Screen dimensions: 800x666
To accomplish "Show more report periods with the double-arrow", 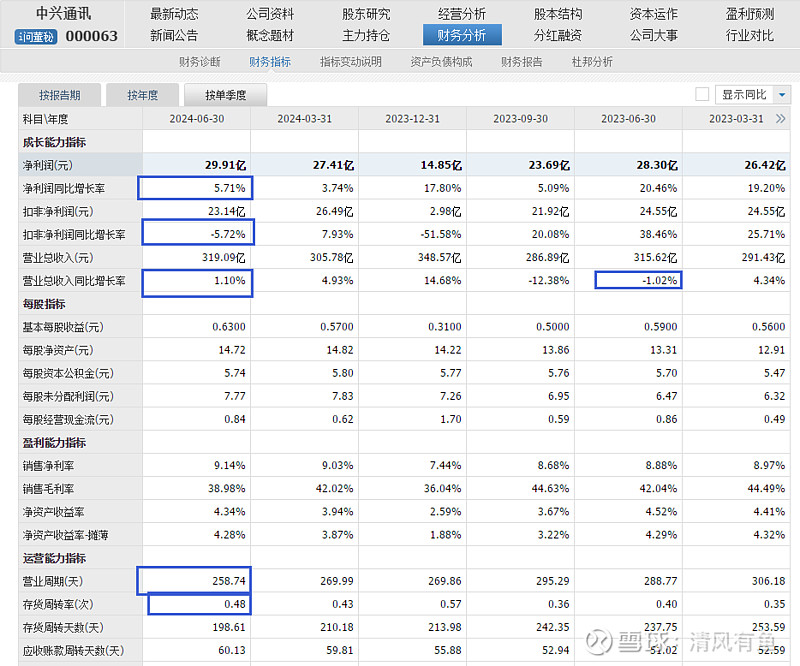I will (781, 119).
